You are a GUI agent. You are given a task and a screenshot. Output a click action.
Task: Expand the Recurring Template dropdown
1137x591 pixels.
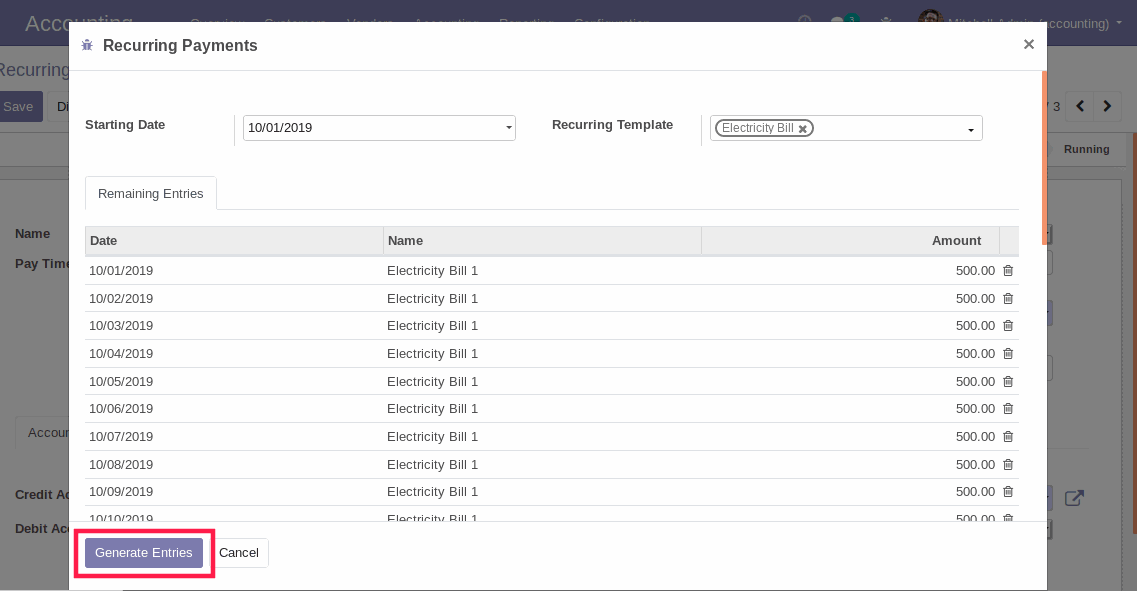point(971,130)
